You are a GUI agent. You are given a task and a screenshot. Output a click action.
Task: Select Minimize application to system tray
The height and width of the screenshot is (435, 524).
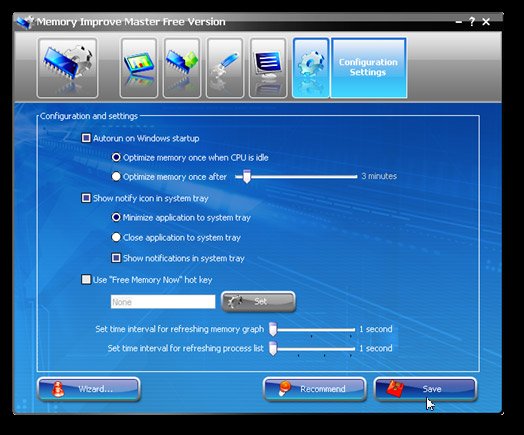[116, 218]
